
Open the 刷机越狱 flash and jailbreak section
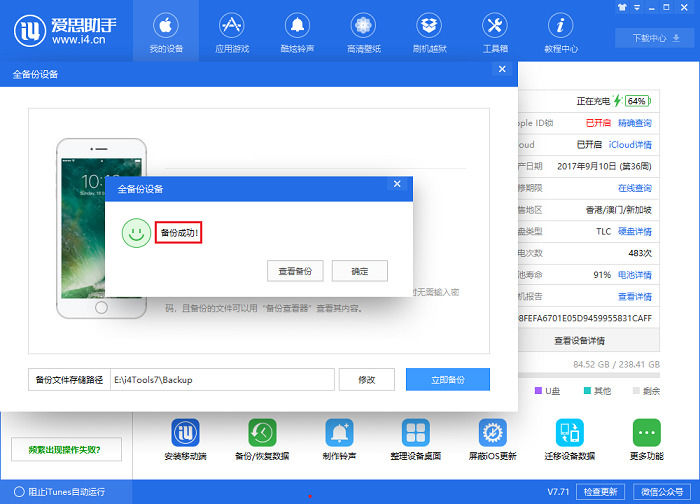[x=429, y=32]
